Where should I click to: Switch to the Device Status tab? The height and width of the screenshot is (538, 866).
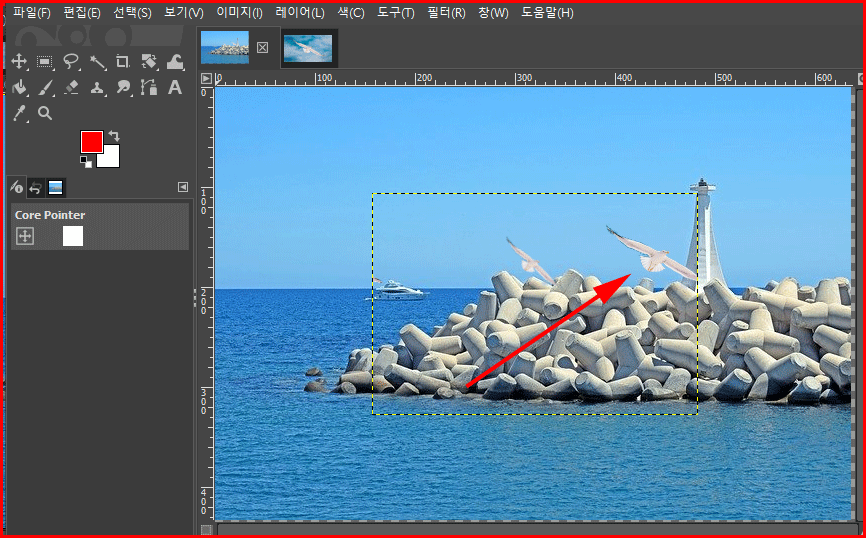pos(17,188)
